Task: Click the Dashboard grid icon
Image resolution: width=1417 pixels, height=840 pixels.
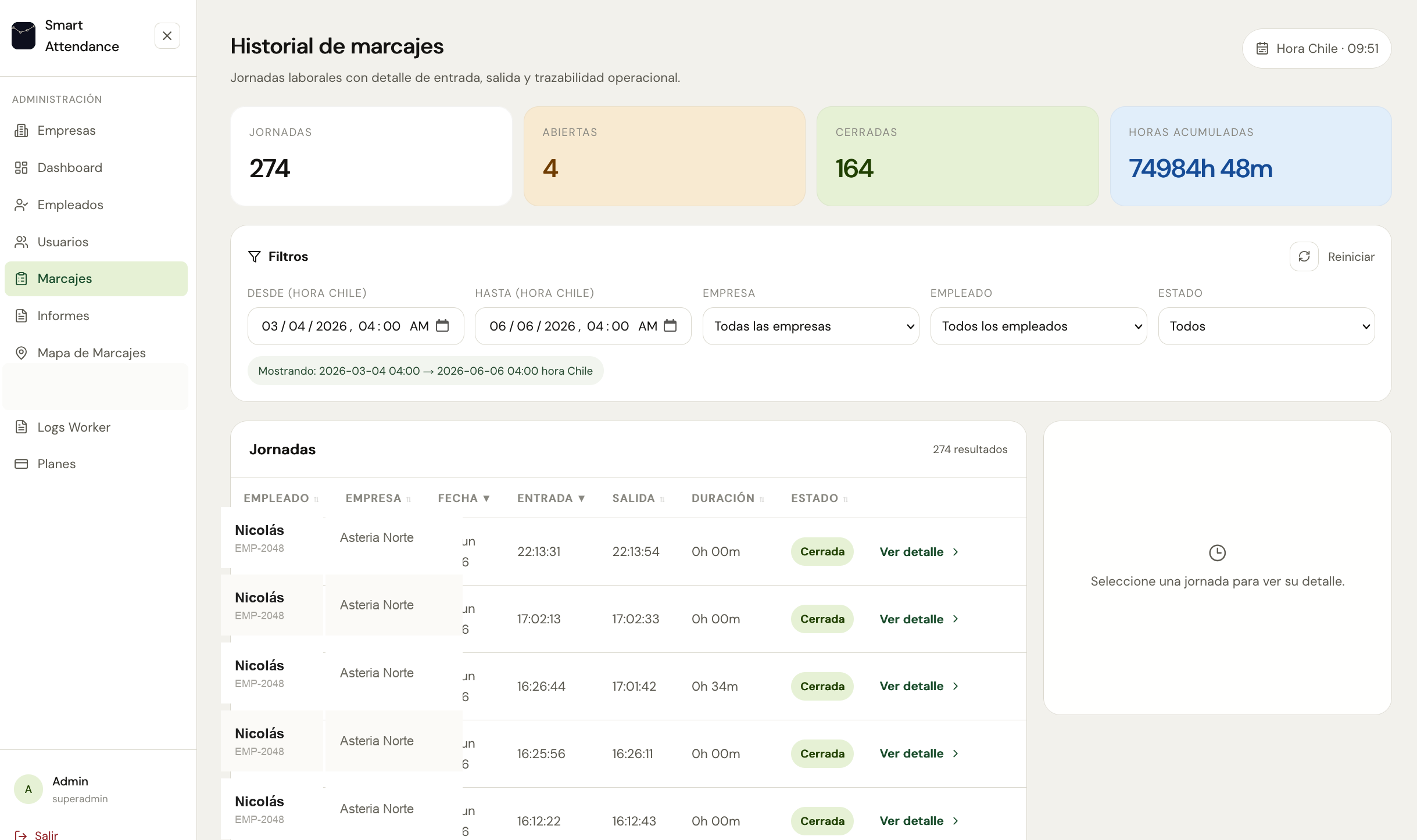Action: (22, 168)
